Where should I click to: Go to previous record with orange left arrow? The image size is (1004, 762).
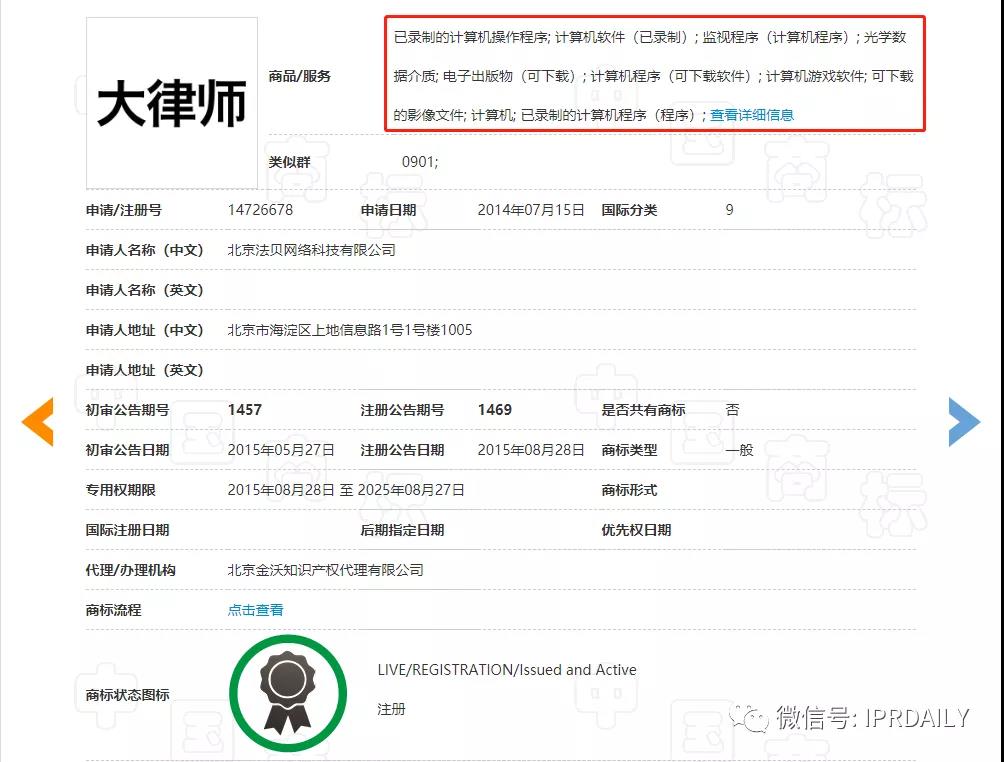(38, 421)
